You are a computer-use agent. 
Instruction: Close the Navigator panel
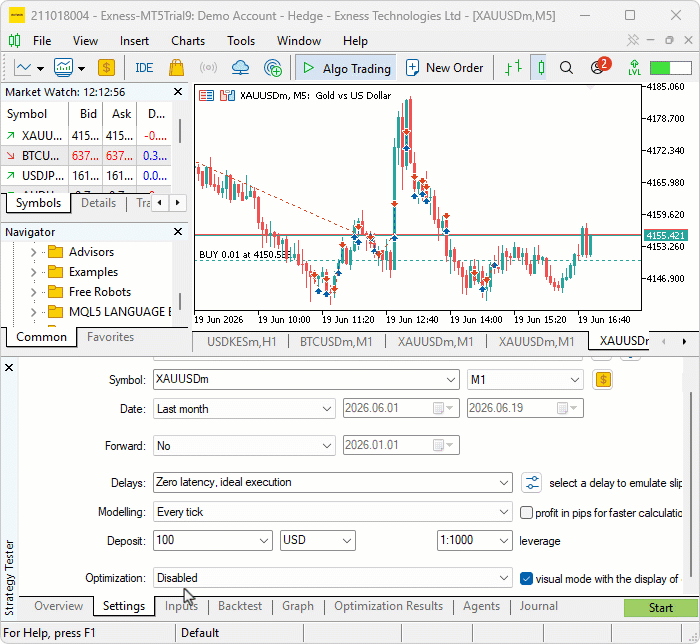click(x=178, y=232)
